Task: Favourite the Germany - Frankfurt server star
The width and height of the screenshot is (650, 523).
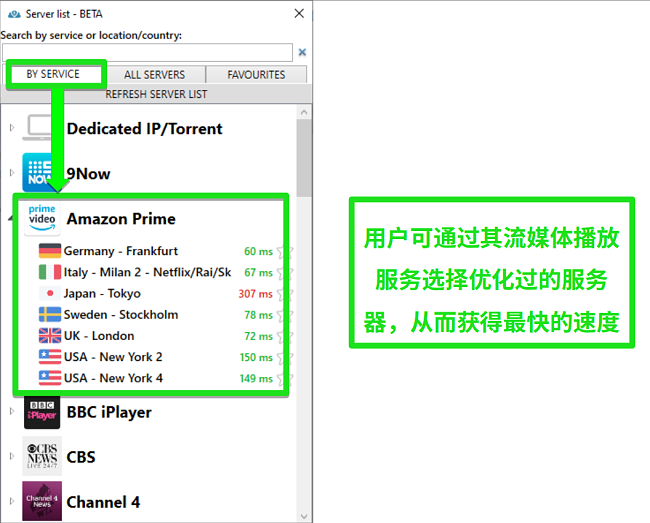Action: point(285,252)
